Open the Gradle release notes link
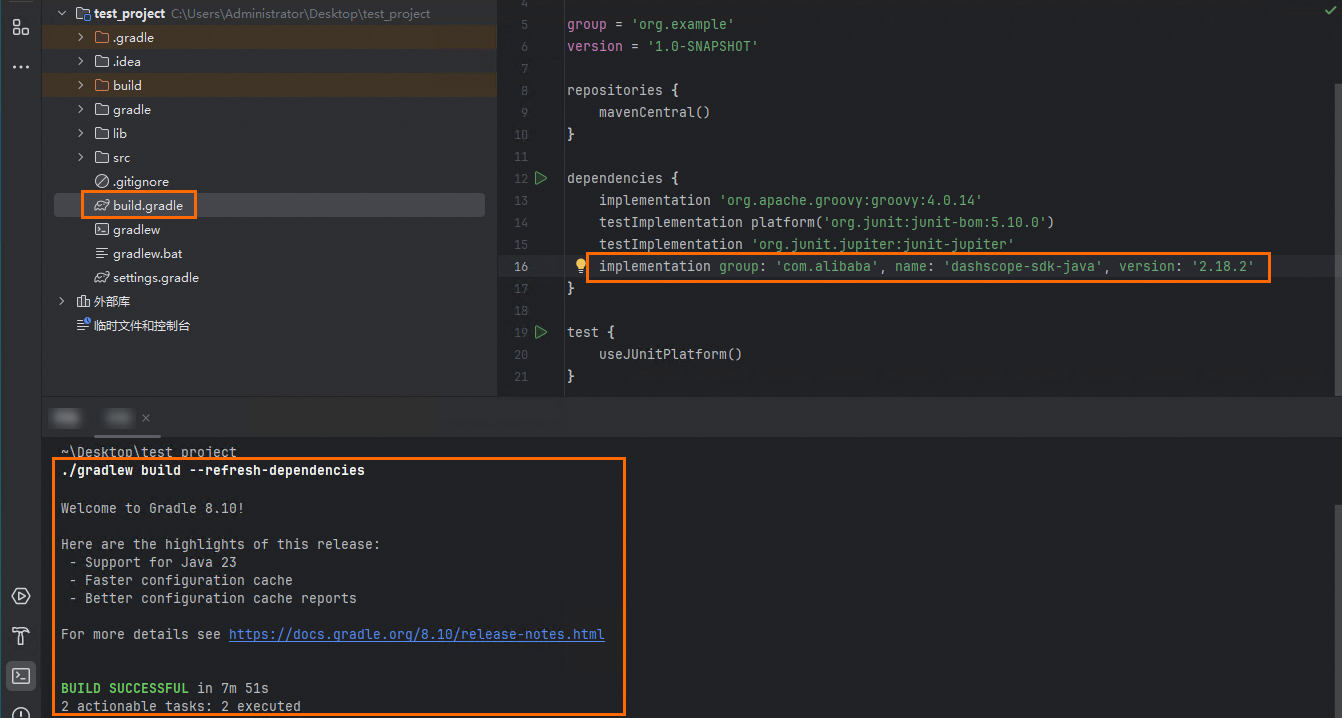 416,634
